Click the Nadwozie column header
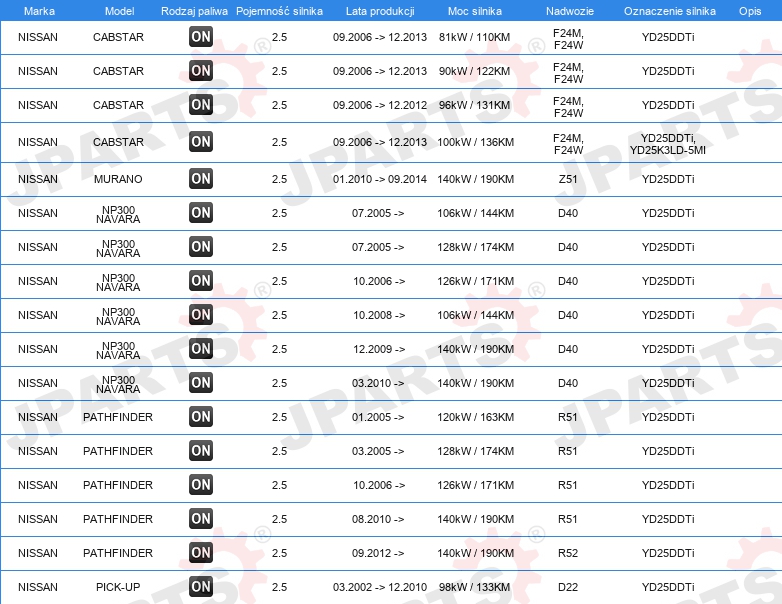This screenshot has width=782, height=604. (x=570, y=11)
